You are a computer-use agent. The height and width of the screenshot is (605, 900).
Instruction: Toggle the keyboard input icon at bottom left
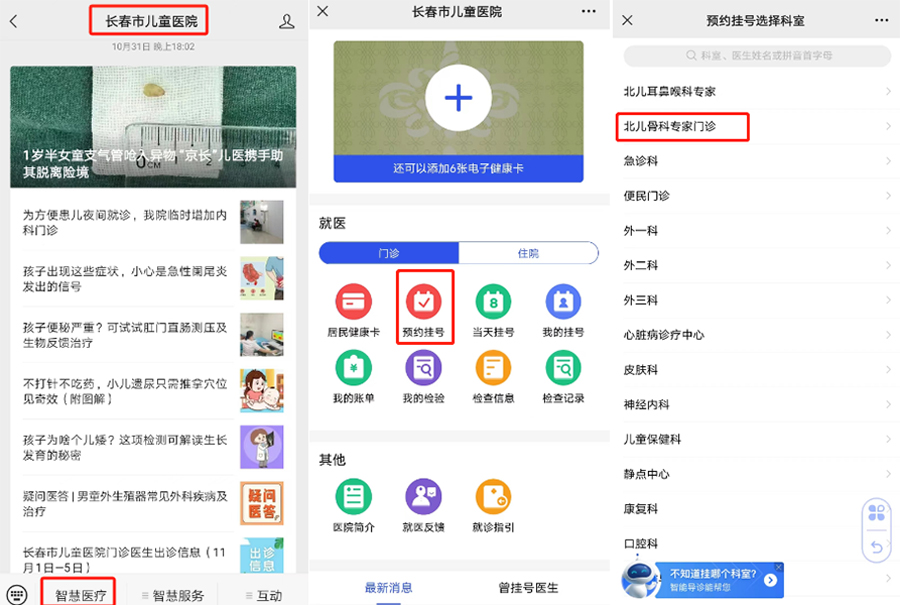pos(16,594)
